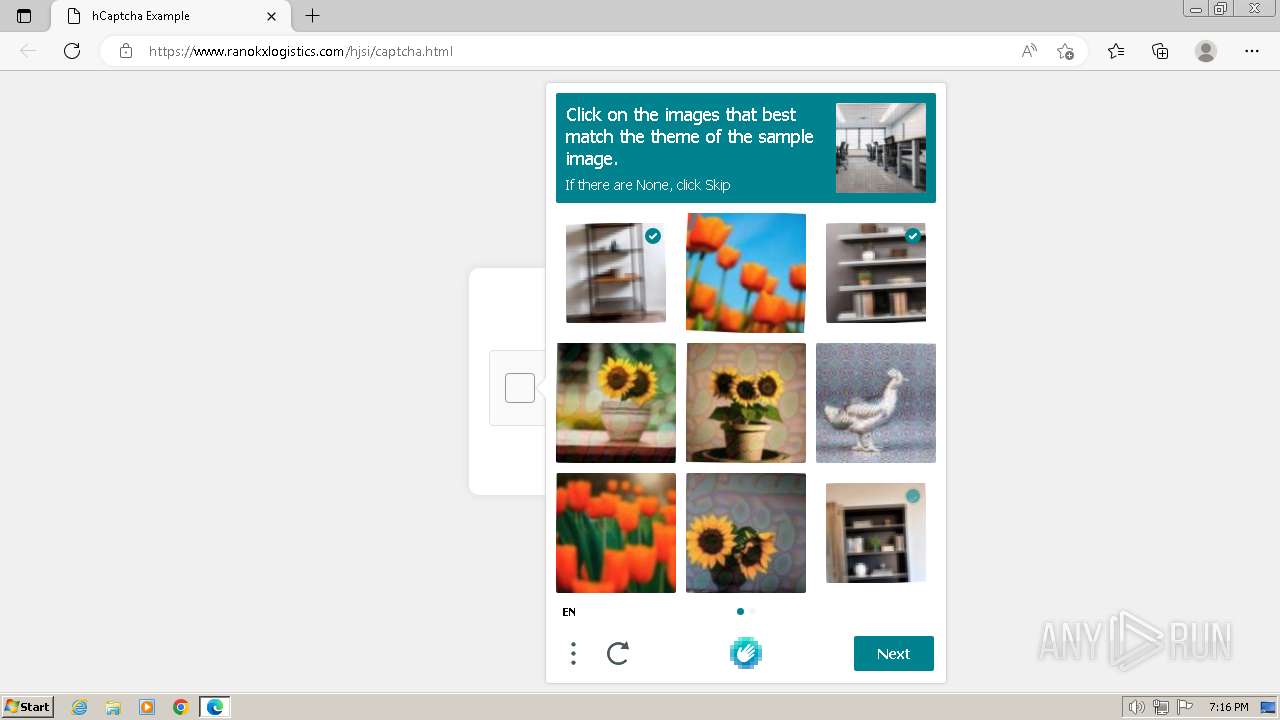The height and width of the screenshot is (720, 1280).
Task: Click the Next button
Action: click(x=894, y=653)
